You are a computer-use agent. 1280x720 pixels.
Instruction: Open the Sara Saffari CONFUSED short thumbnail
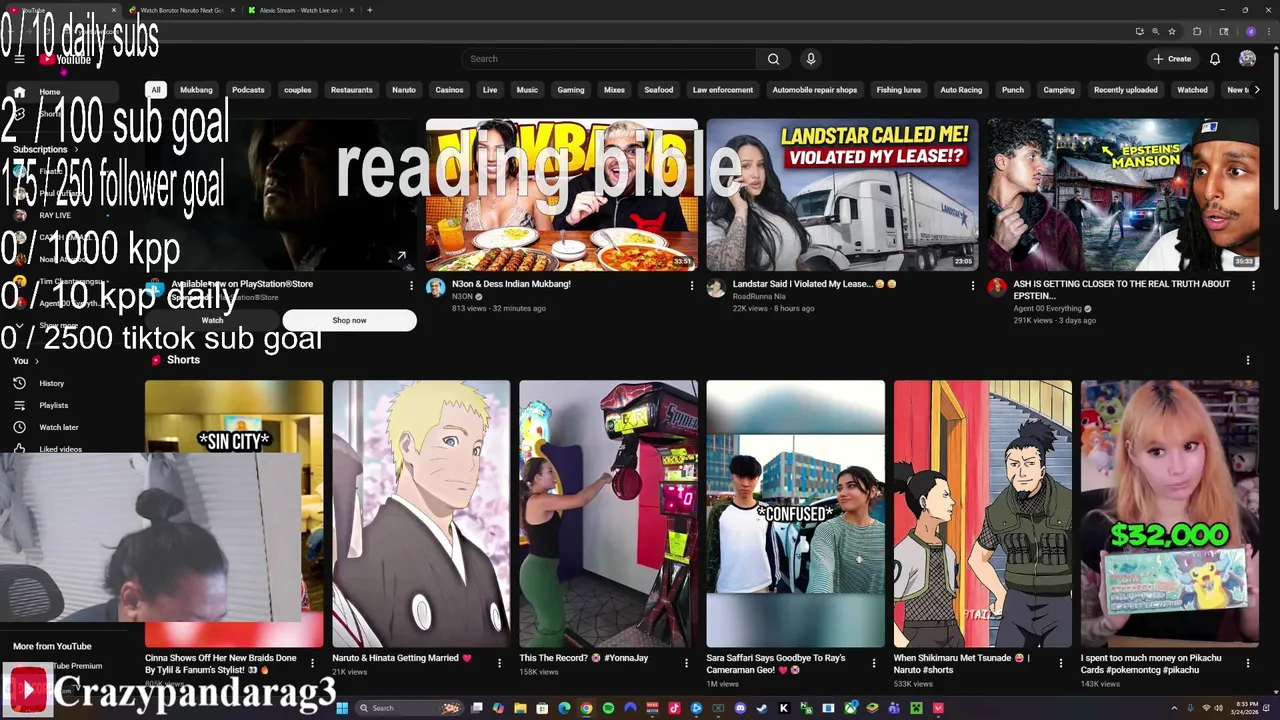click(796, 513)
